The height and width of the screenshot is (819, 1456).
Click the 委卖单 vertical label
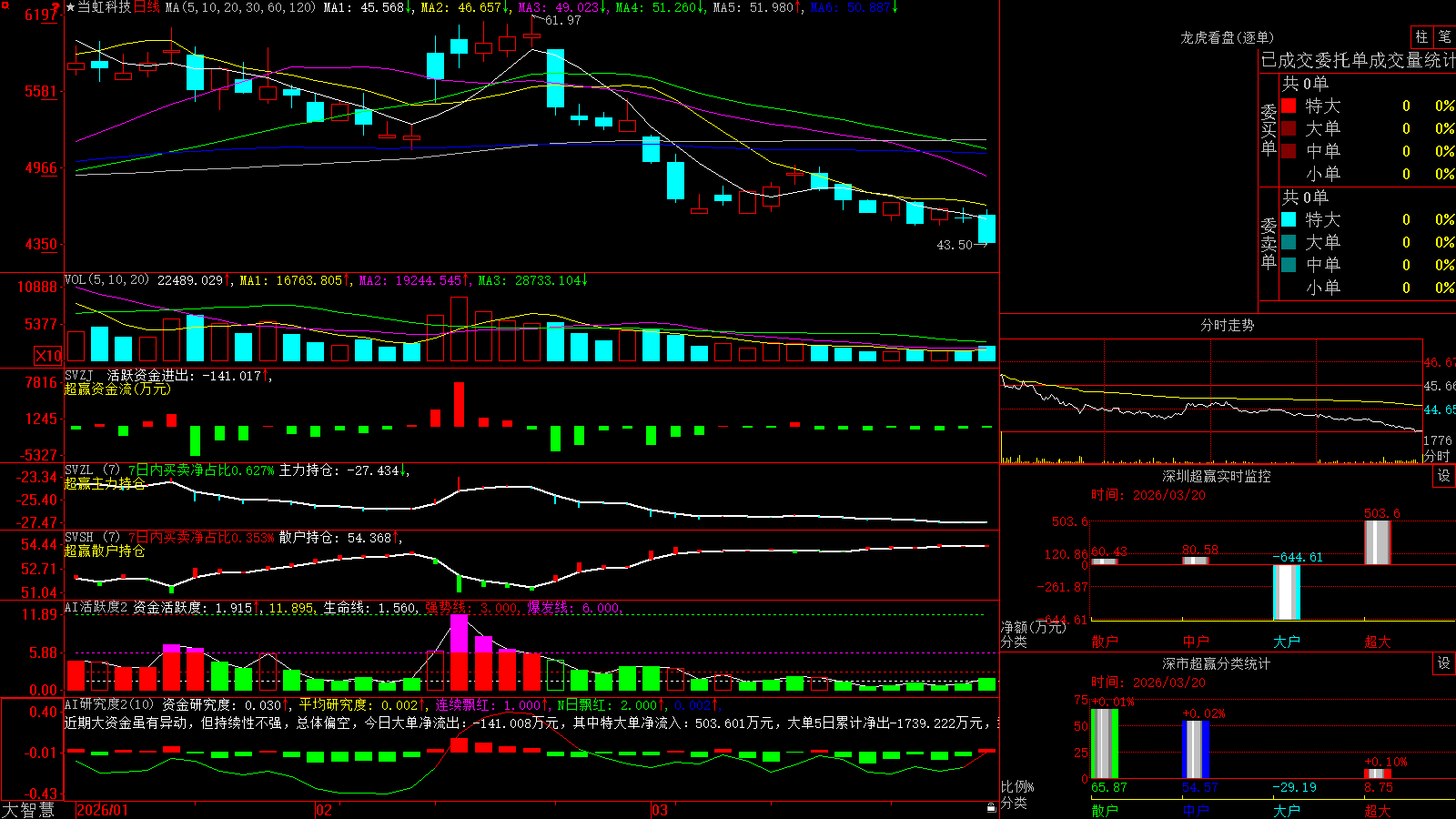click(x=1269, y=243)
